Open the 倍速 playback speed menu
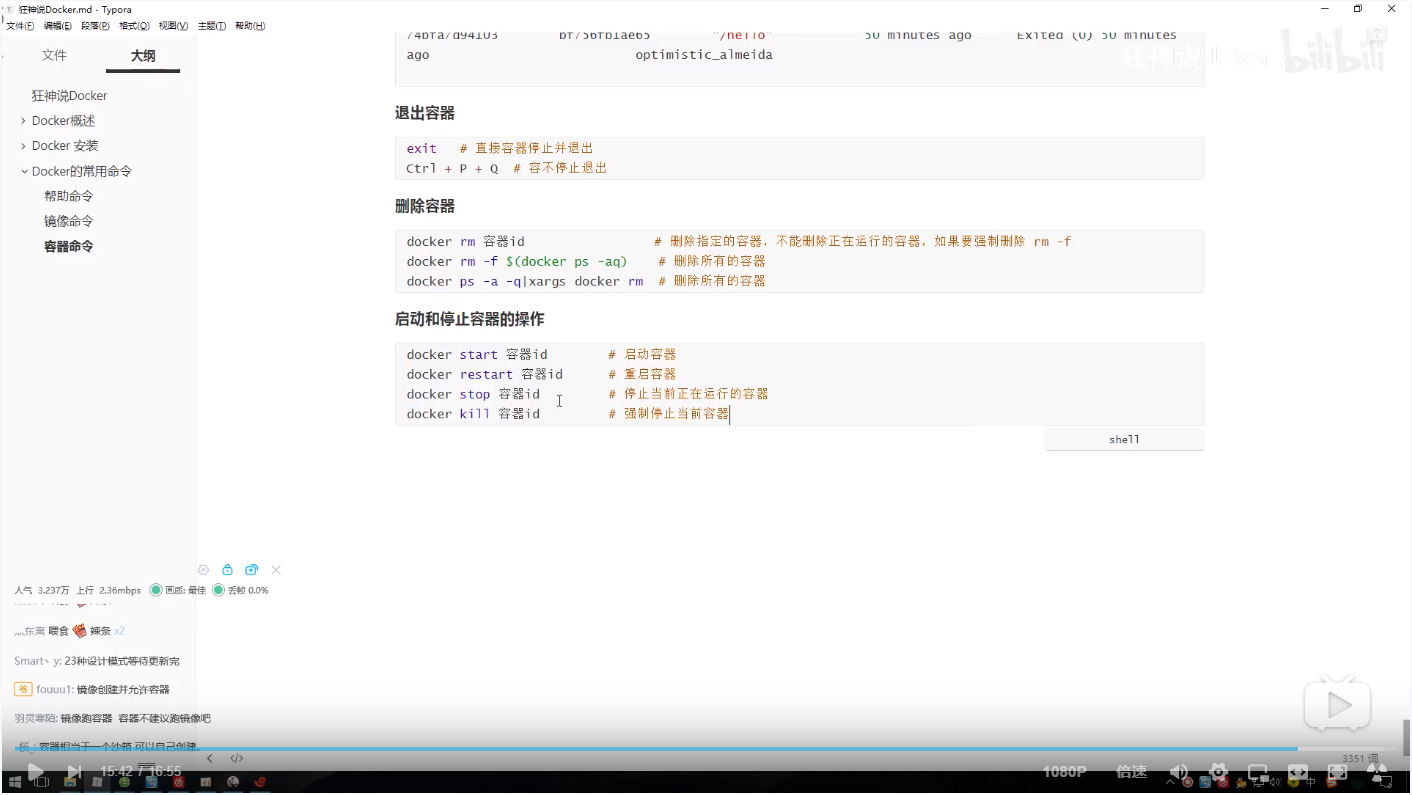Screen dimensions: 1412x795 (1131, 772)
